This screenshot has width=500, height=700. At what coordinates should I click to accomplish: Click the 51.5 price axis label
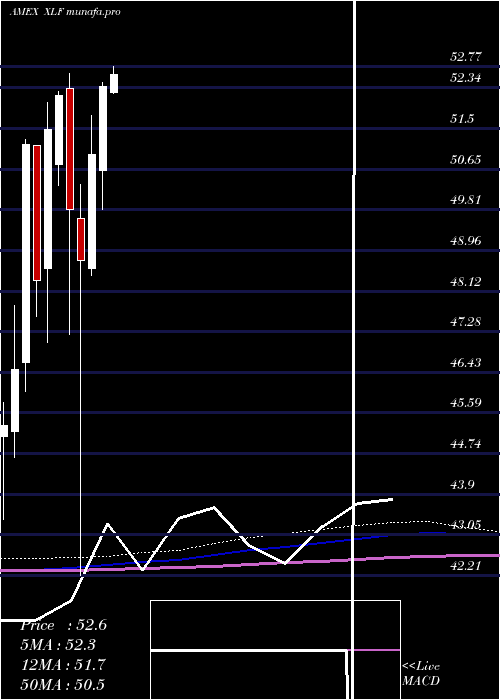[x=462, y=119]
